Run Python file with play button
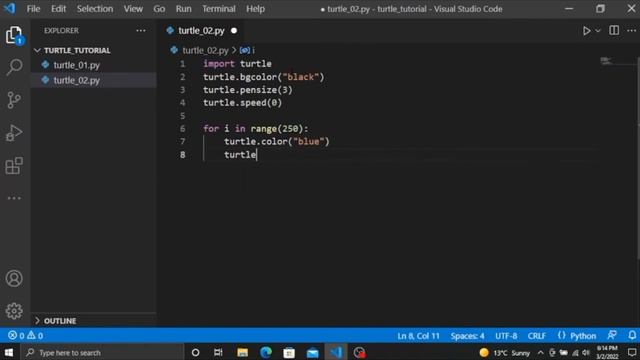 point(587,31)
